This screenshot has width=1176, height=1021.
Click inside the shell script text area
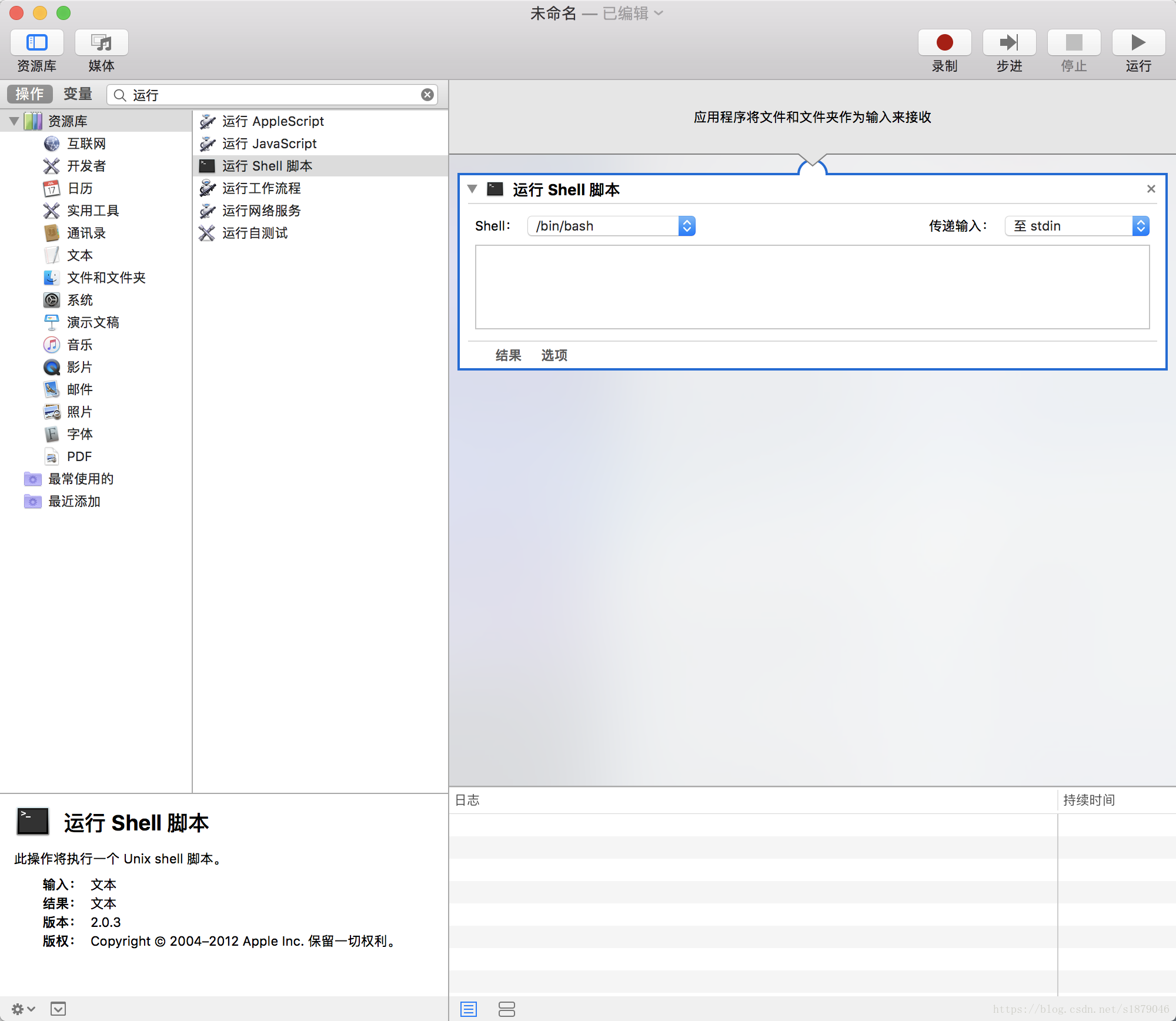(812, 287)
